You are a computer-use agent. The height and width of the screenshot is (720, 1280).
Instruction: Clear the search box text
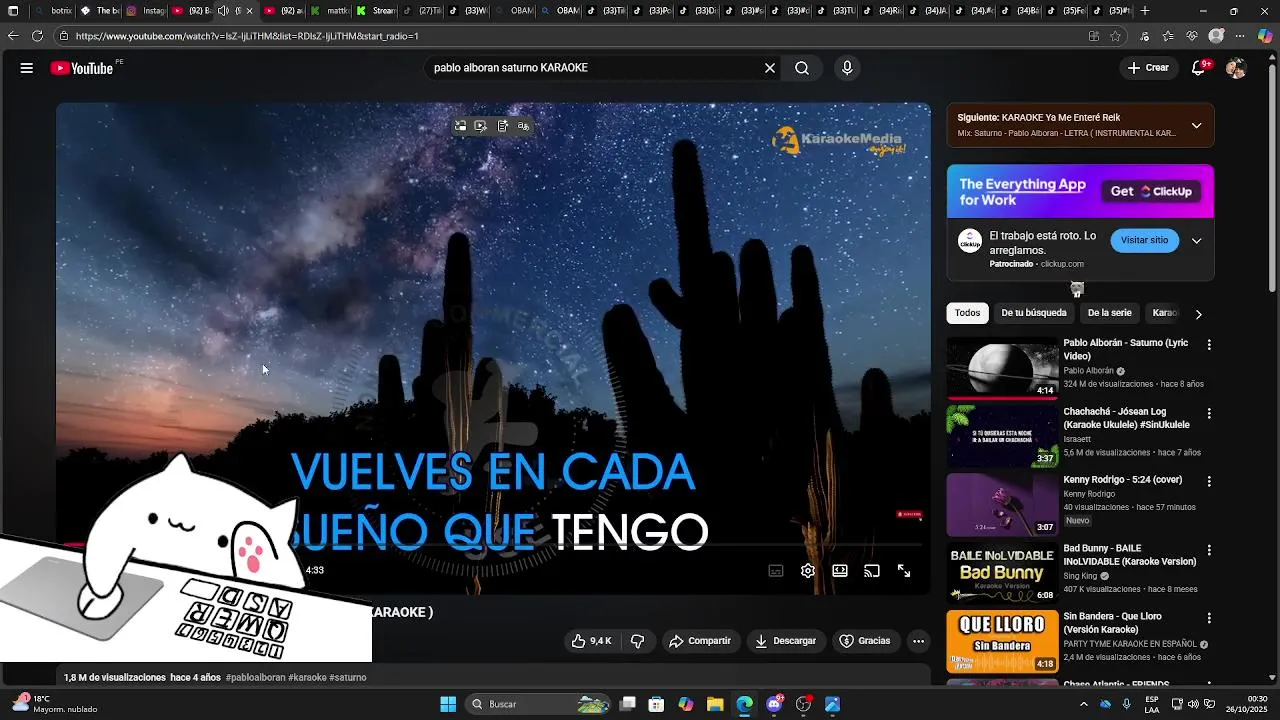click(770, 68)
